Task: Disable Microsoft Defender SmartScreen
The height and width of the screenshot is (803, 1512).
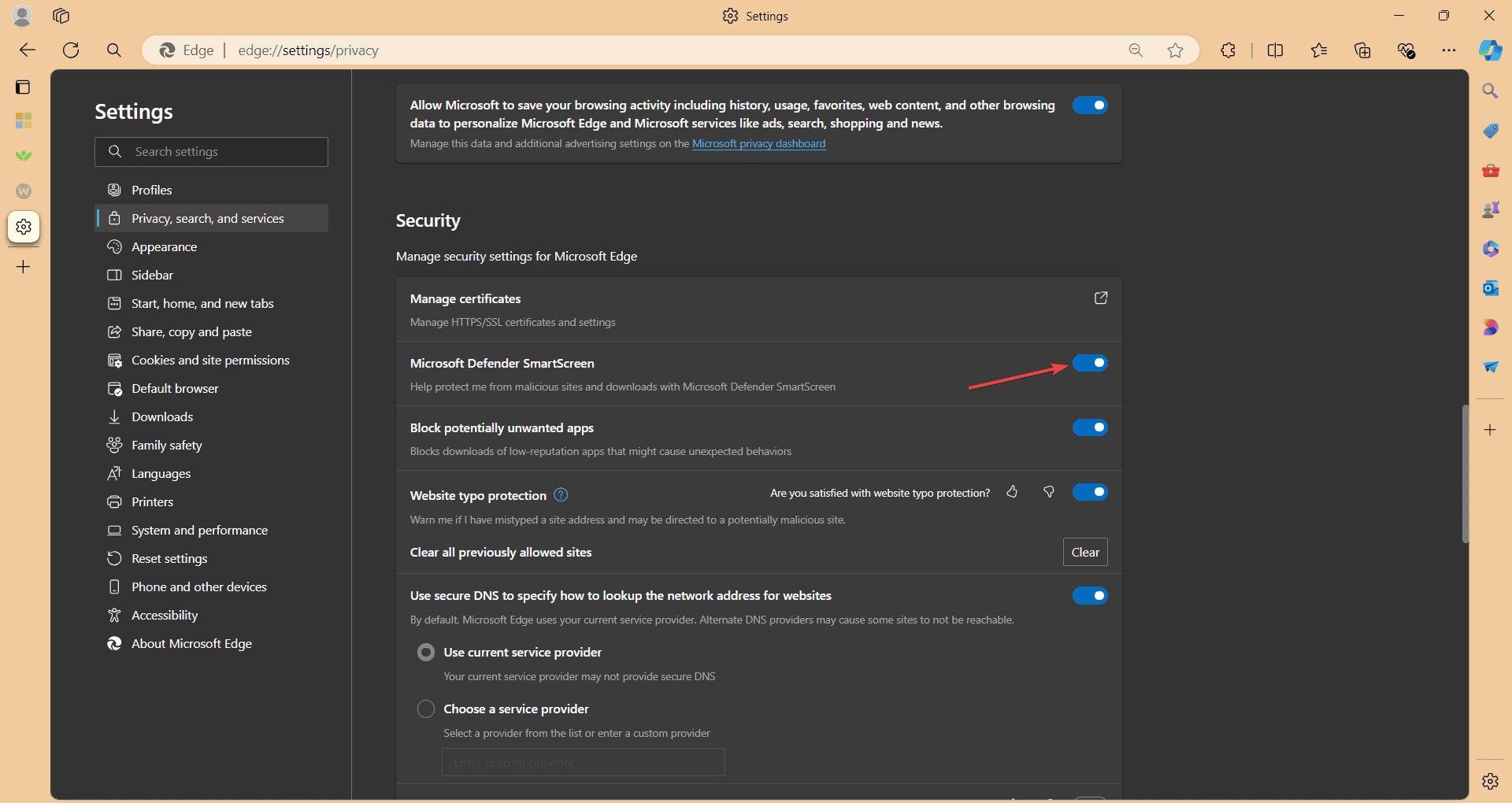Action: click(x=1091, y=363)
